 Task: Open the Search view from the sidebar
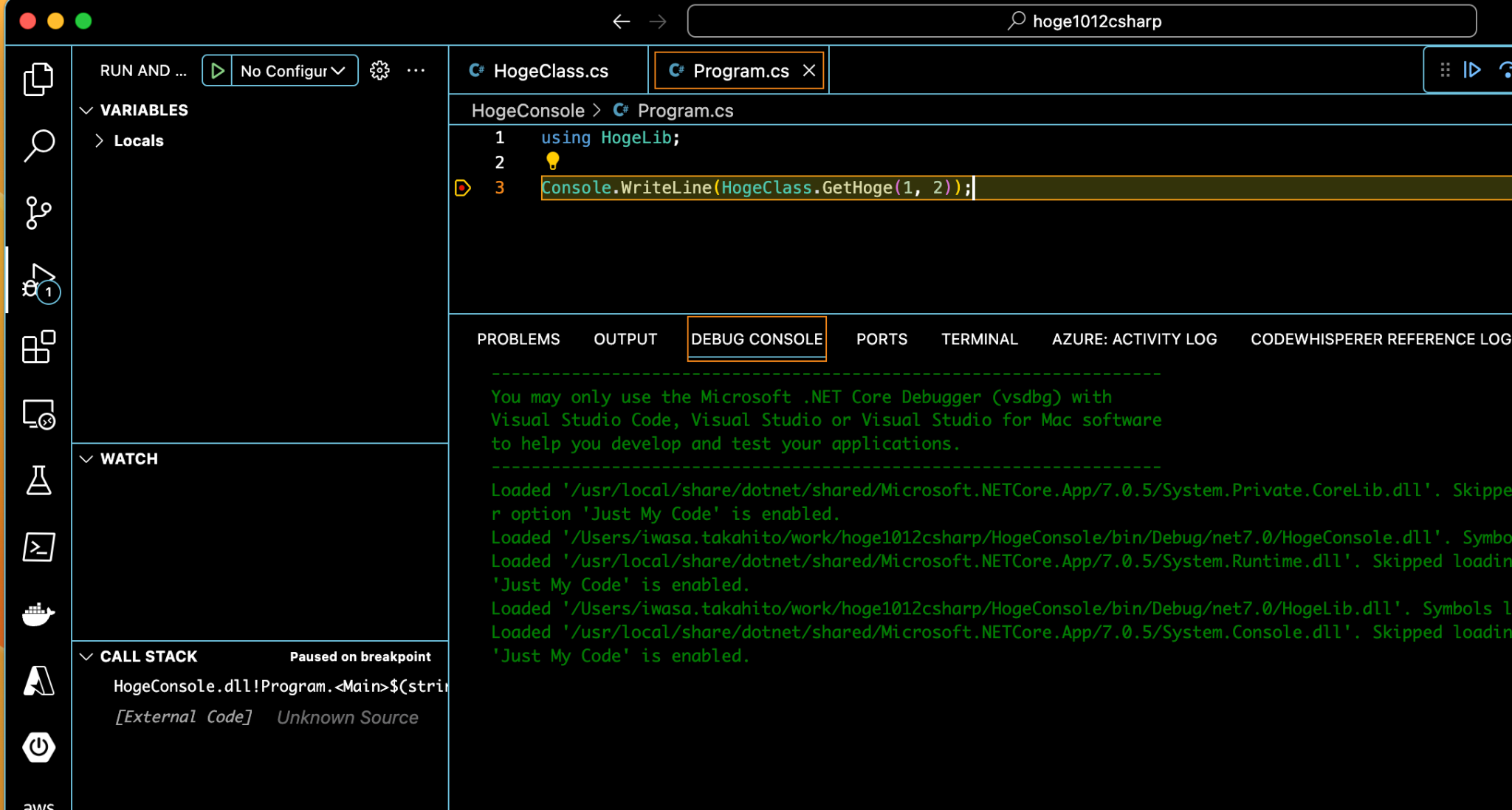(38, 145)
